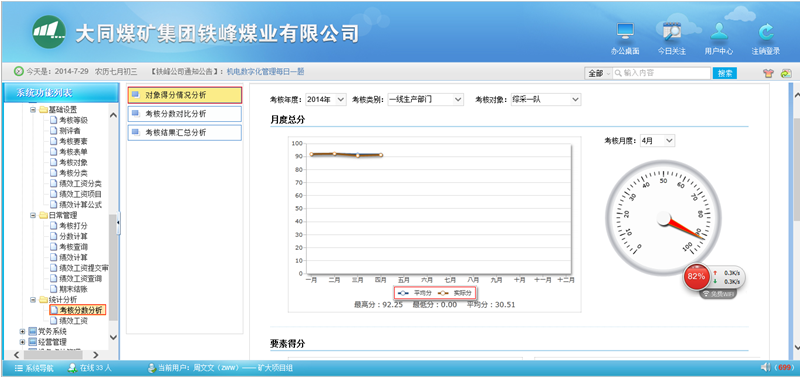Open 分数计算 in the tree
800x377 pixels.
tap(73, 236)
